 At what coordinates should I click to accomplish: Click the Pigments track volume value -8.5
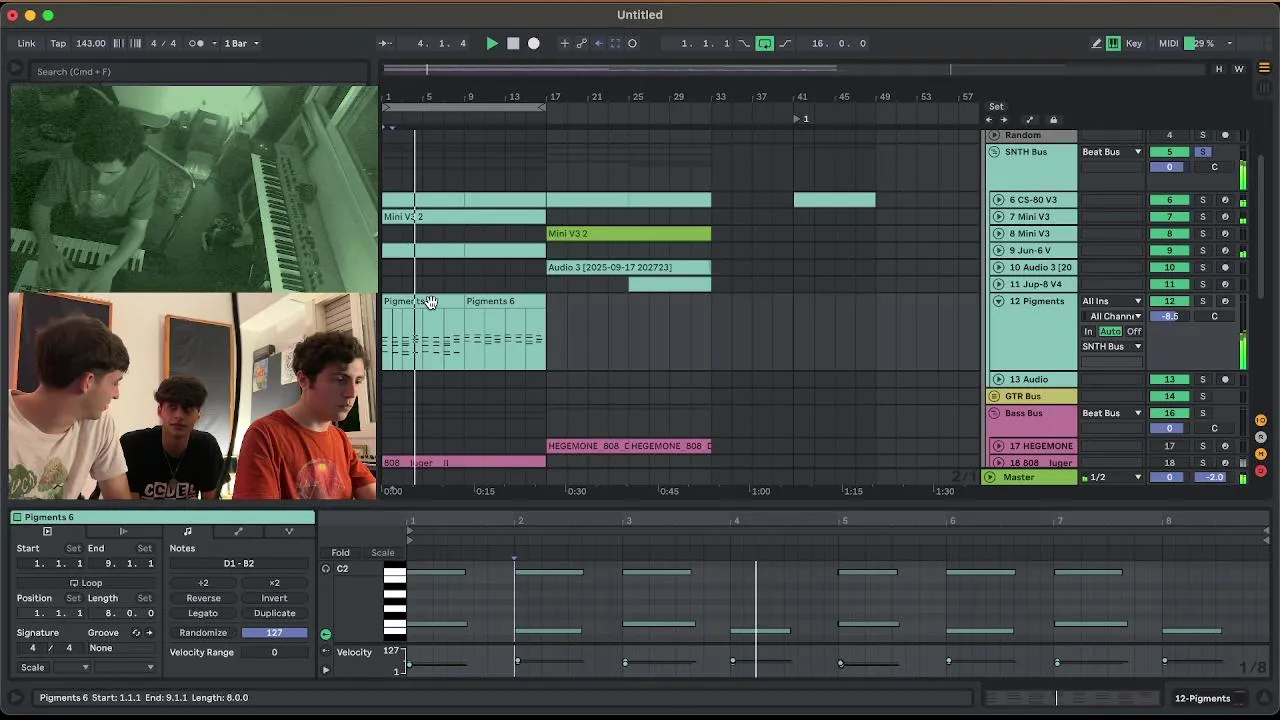pyautogui.click(x=1169, y=316)
